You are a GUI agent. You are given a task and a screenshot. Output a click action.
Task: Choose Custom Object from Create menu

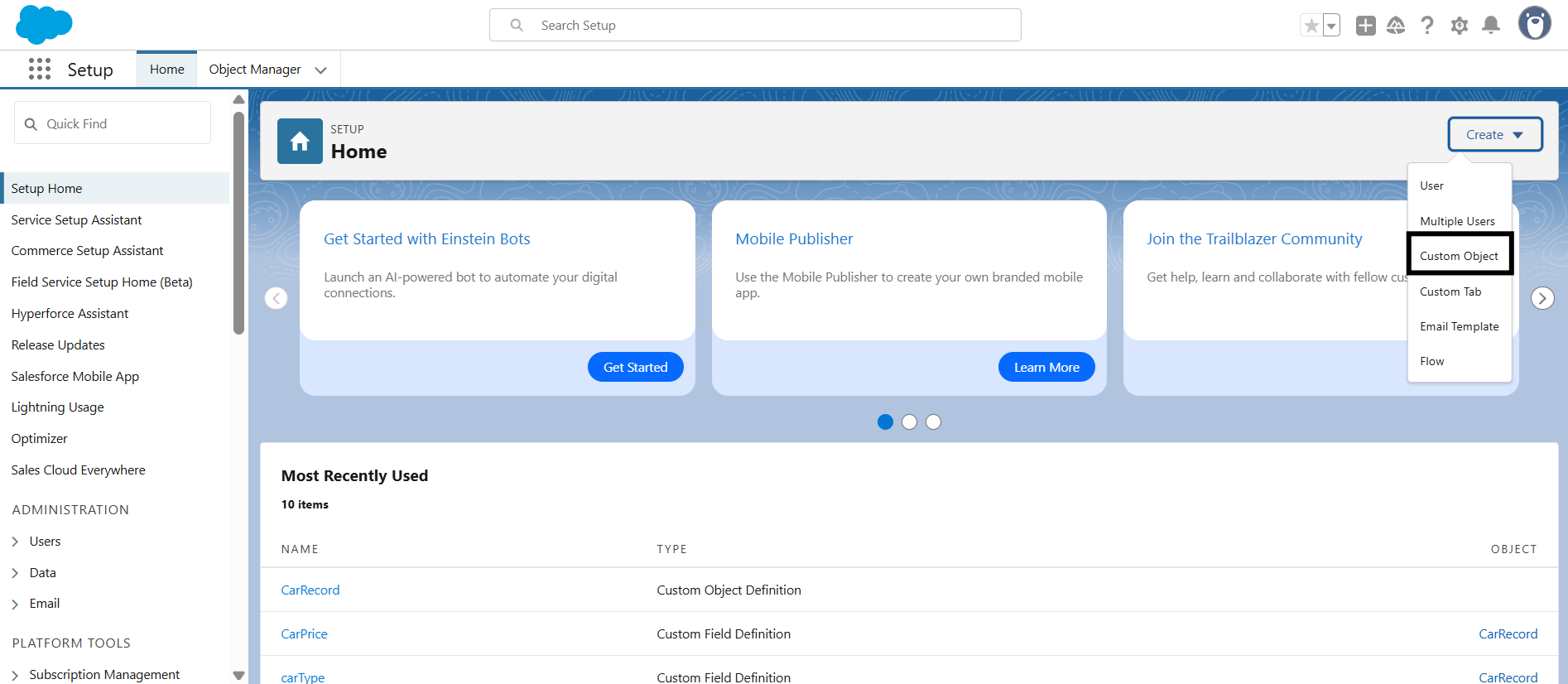(x=1460, y=256)
